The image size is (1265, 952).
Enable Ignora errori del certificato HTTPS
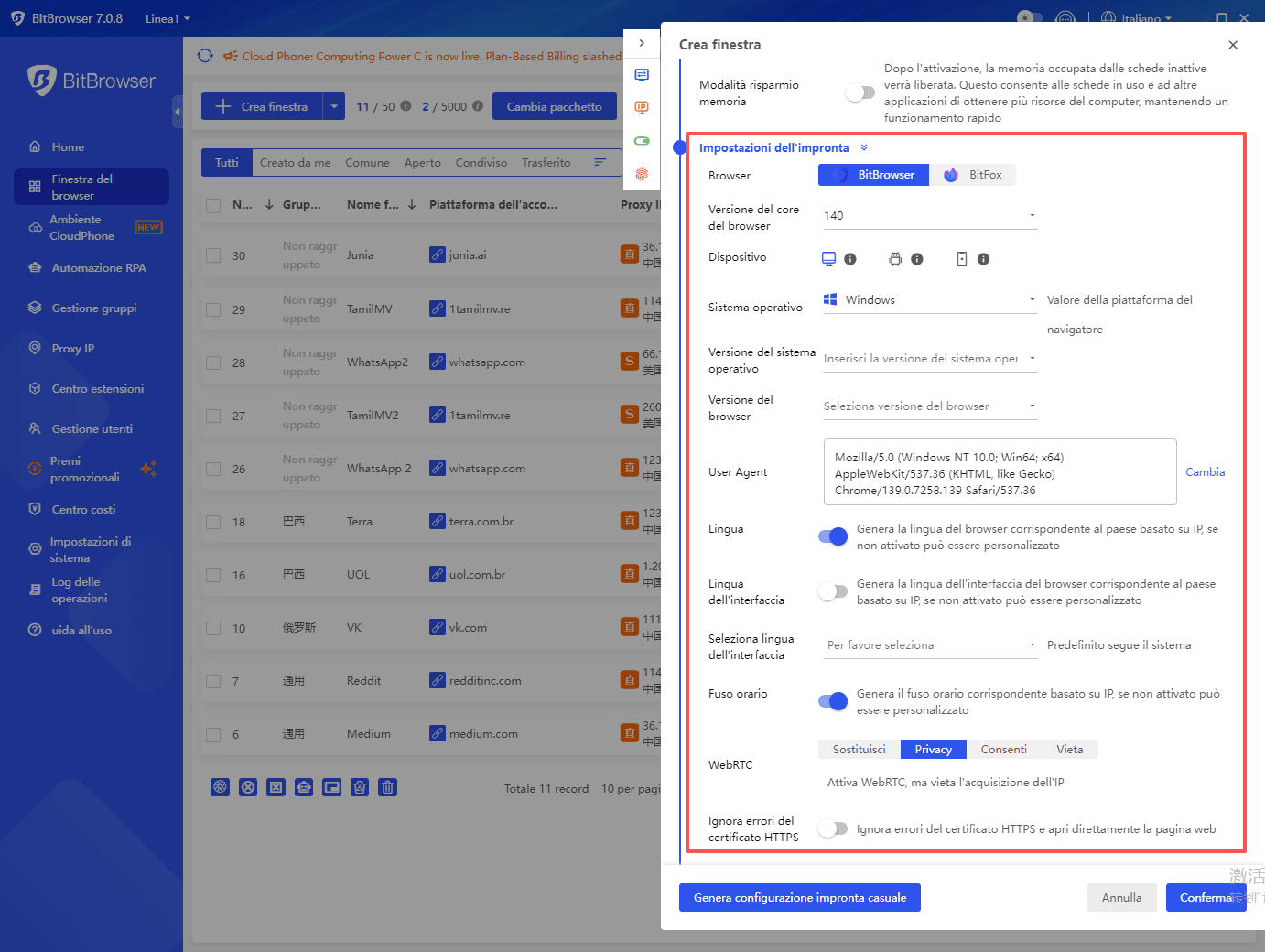pyautogui.click(x=832, y=828)
